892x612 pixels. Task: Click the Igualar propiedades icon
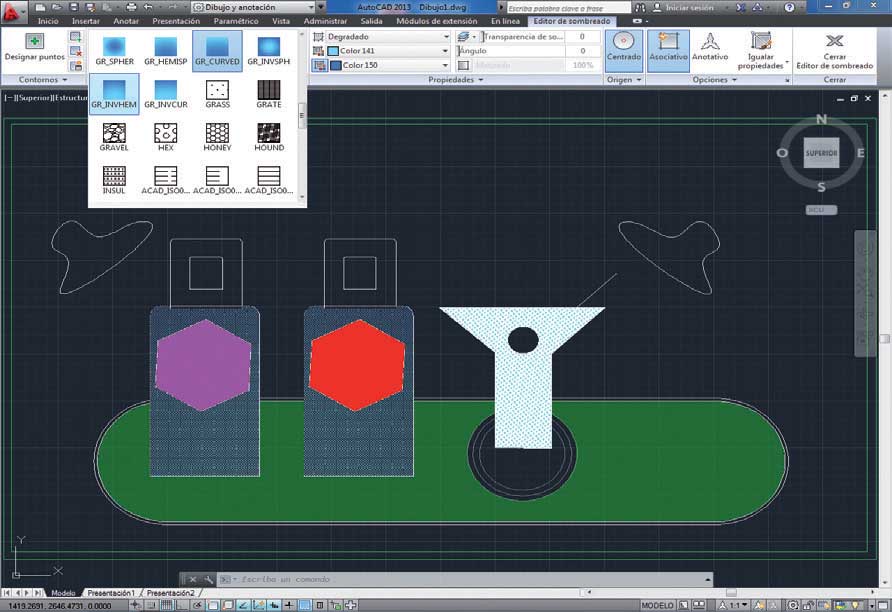761,42
